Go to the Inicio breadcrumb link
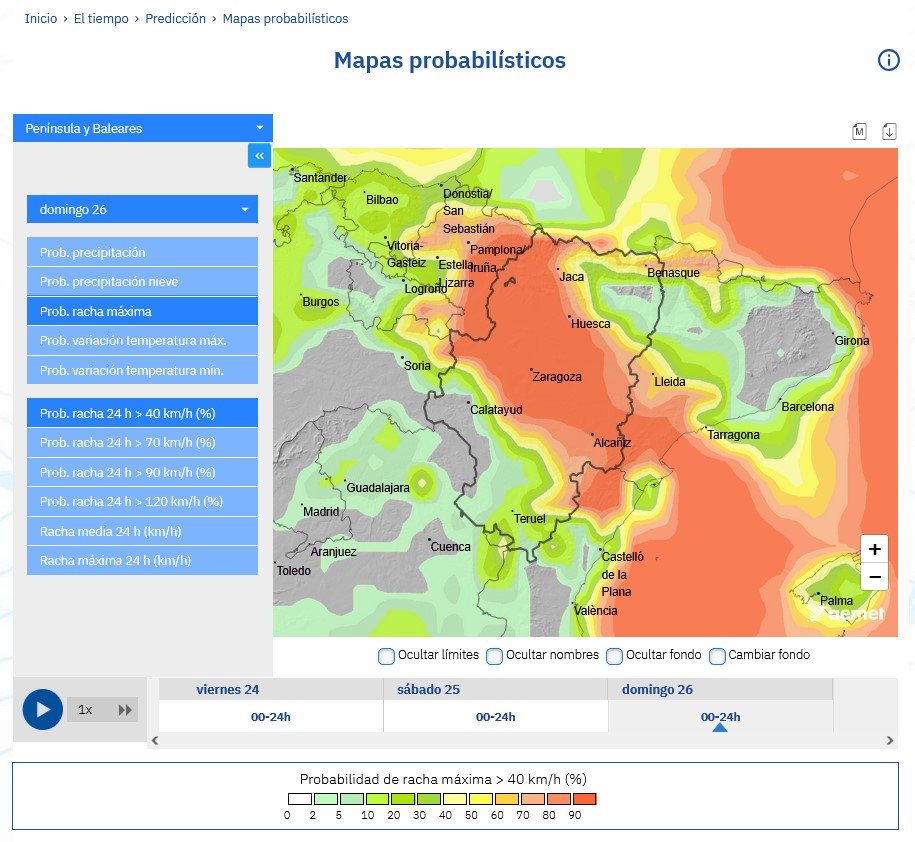This screenshot has height=842, width=915. pyautogui.click(x=41, y=19)
